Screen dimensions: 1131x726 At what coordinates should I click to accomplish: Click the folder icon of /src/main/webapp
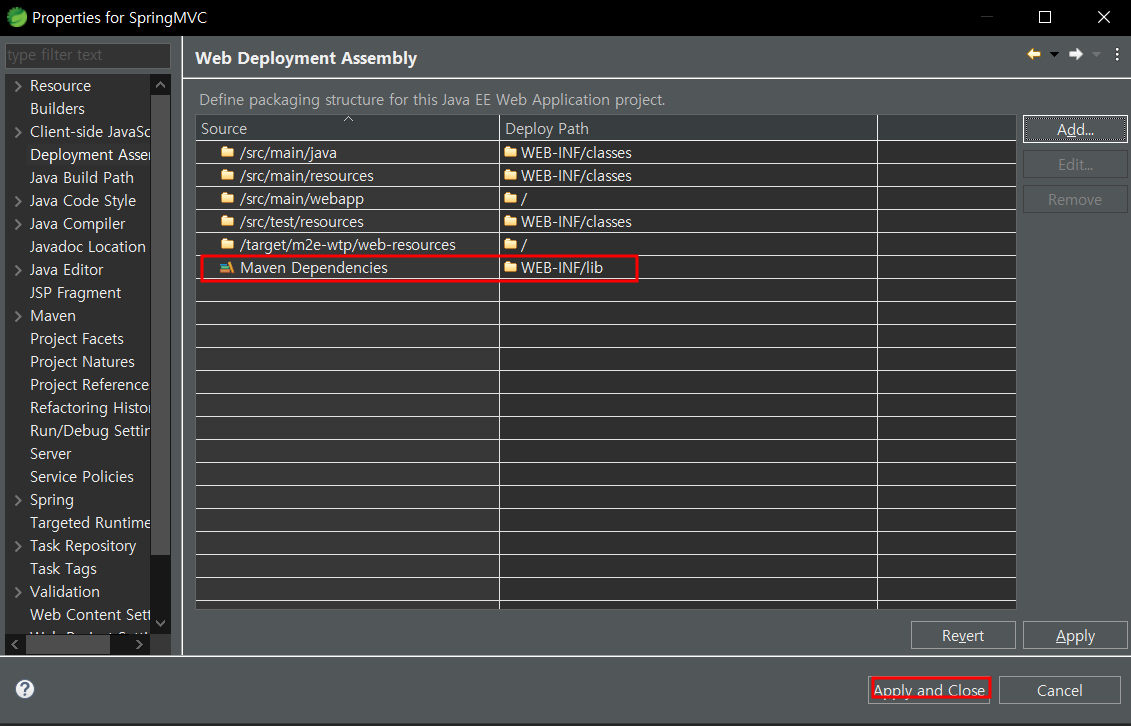pos(227,198)
